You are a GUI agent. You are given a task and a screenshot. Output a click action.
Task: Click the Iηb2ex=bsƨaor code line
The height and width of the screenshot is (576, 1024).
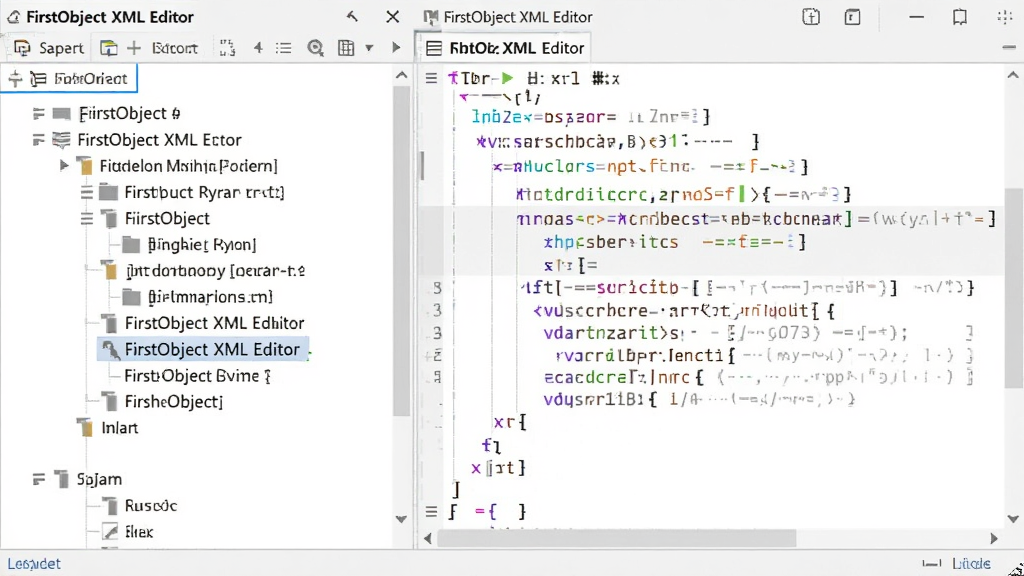tap(590, 117)
